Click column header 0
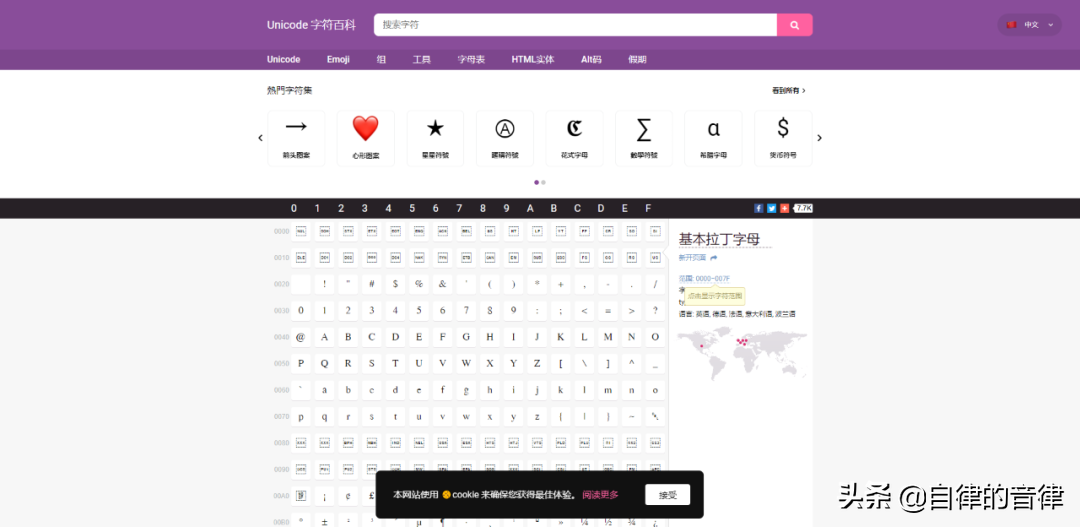The height and width of the screenshot is (527, 1080). 294,208
